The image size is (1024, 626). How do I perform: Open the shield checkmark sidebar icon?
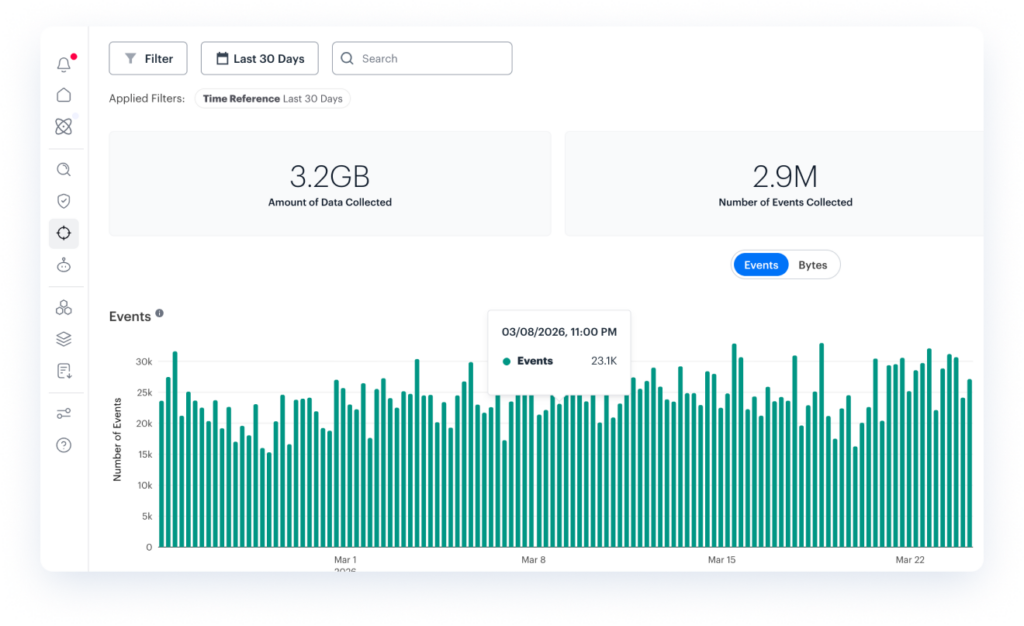pos(64,201)
